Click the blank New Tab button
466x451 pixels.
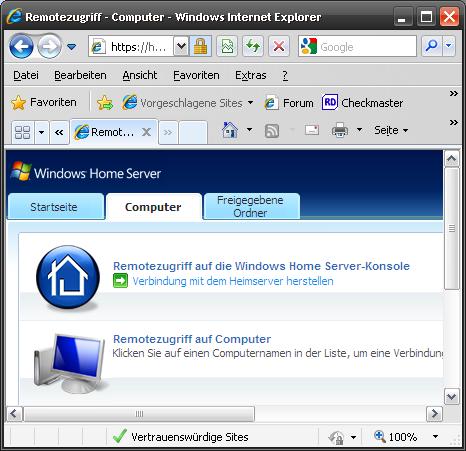193,132
